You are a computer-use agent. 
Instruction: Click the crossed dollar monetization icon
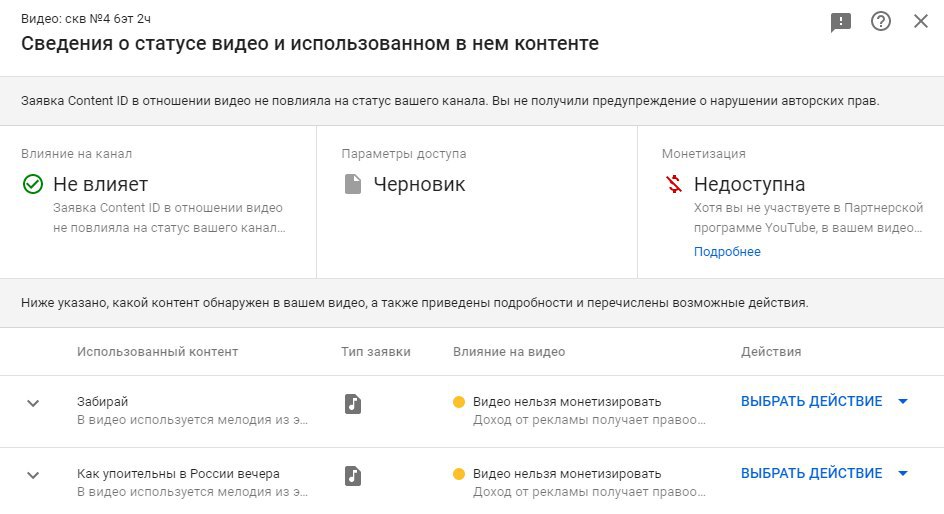[x=674, y=184]
